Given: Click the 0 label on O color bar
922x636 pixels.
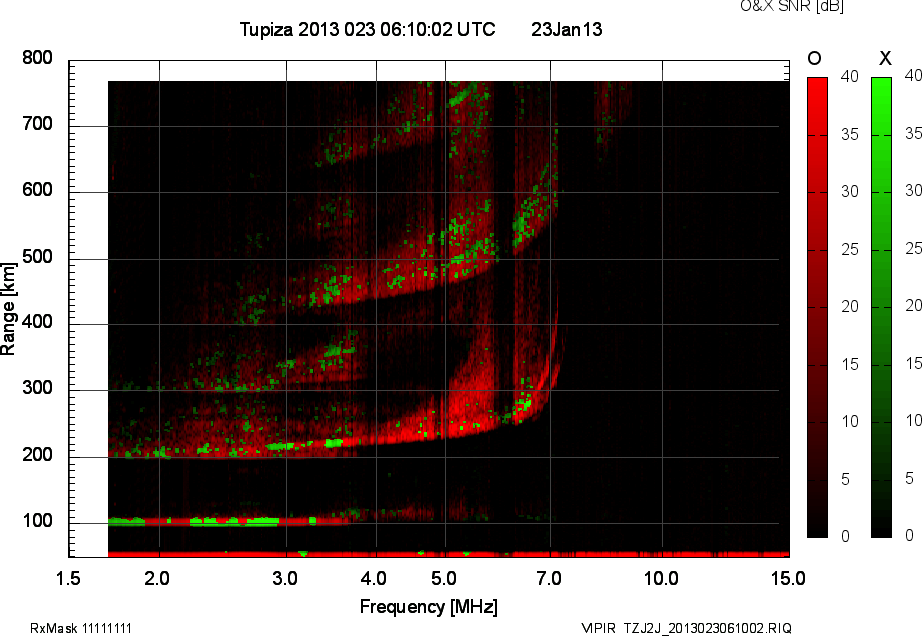Looking at the screenshot, I should (846, 536).
